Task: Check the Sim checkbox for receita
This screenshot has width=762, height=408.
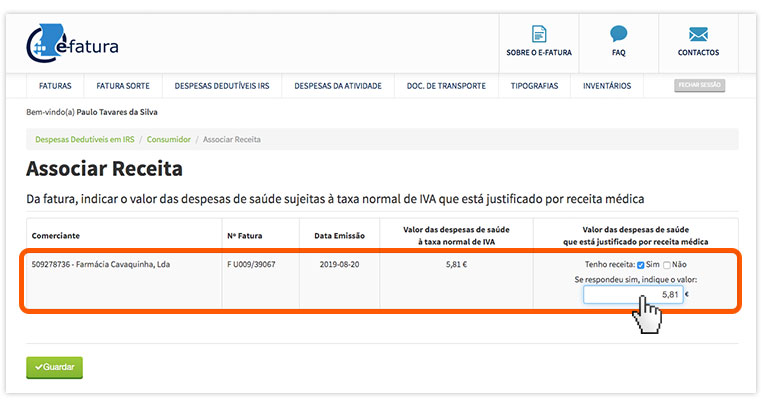Action: 641,264
